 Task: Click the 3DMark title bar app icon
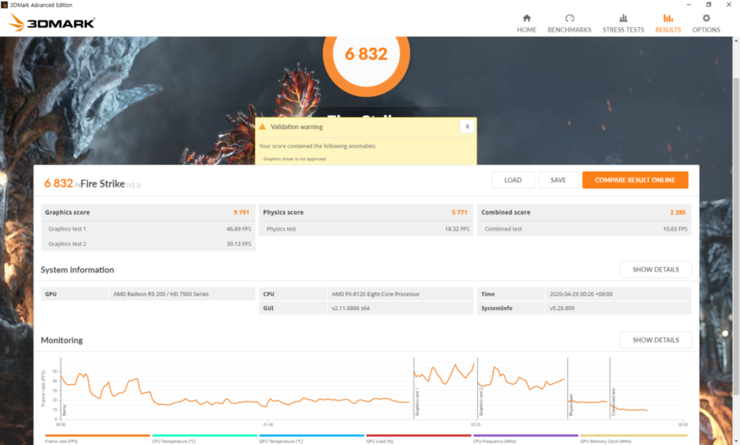coord(5,5)
